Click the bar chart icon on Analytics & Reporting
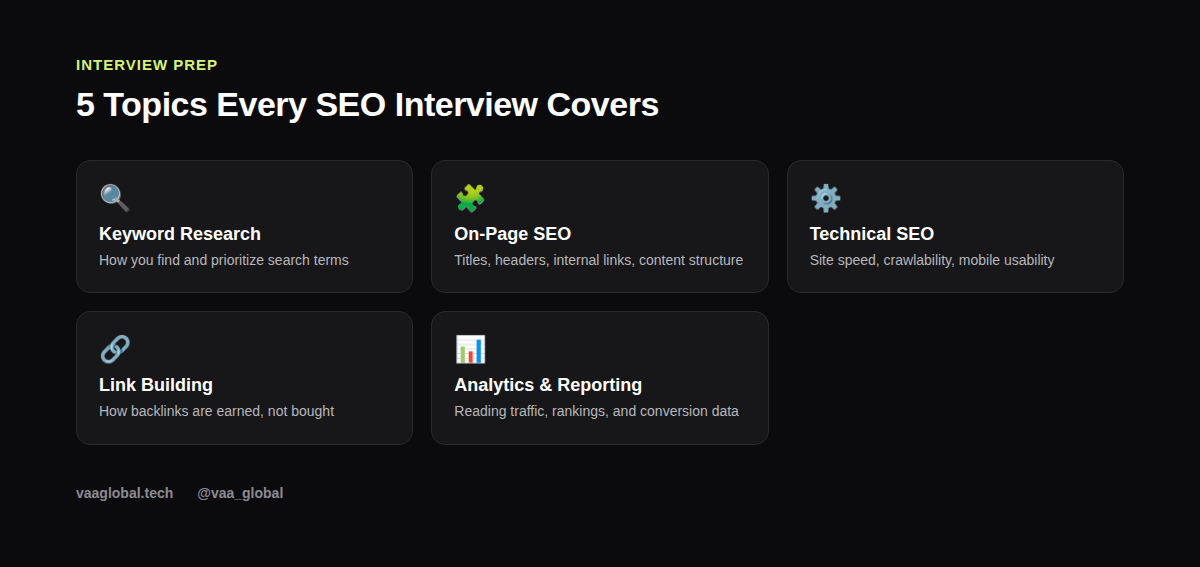1200x567 pixels. pyautogui.click(x=470, y=349)
